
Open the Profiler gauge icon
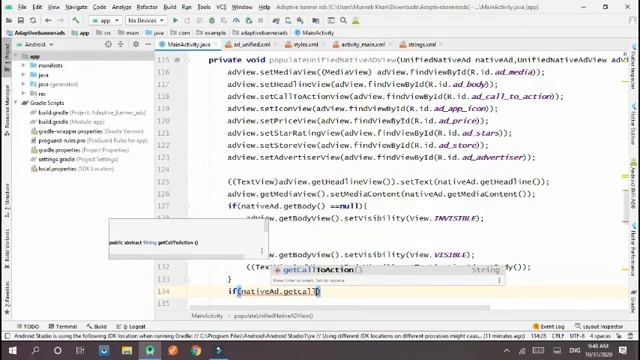pyautogui.click(x=236, y=20)
